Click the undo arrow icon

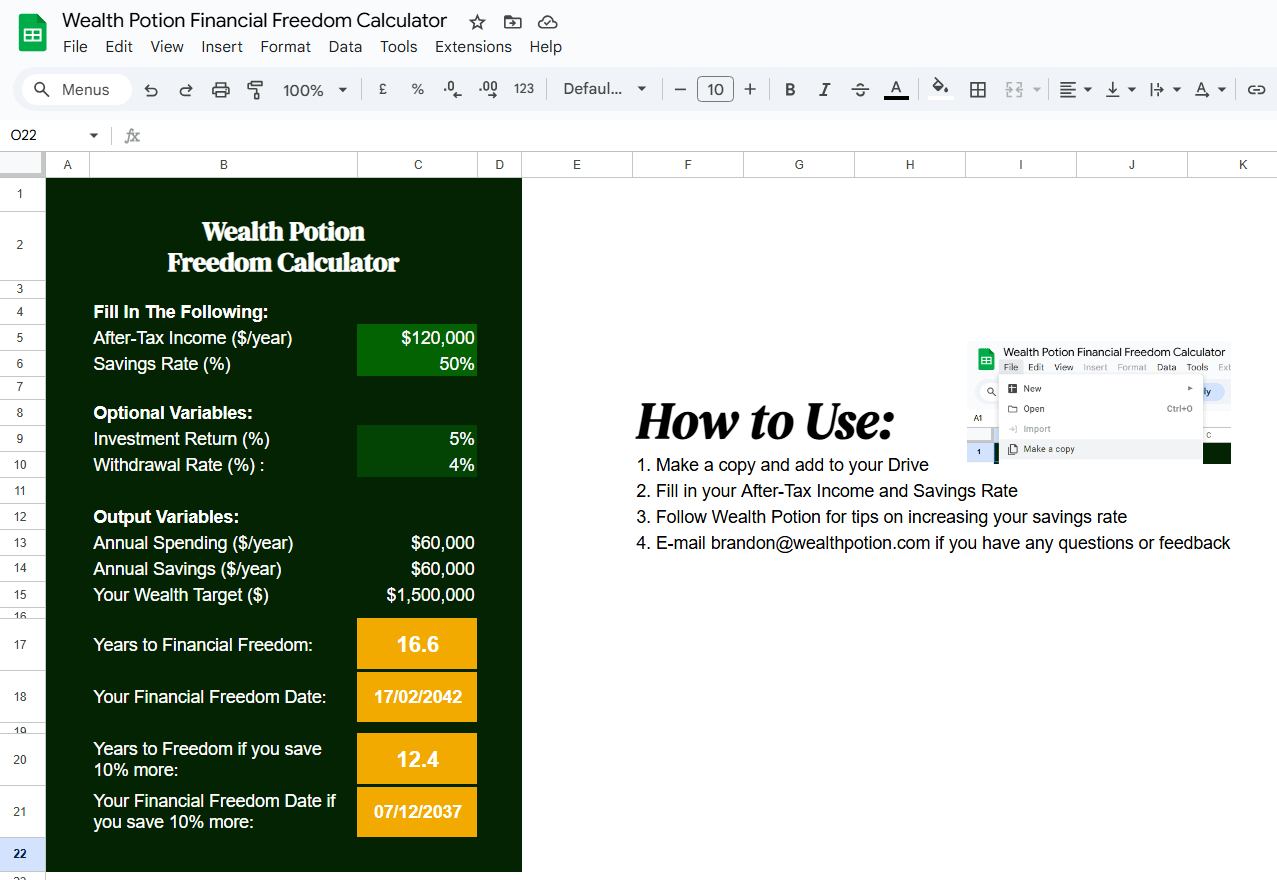[151, 90]
